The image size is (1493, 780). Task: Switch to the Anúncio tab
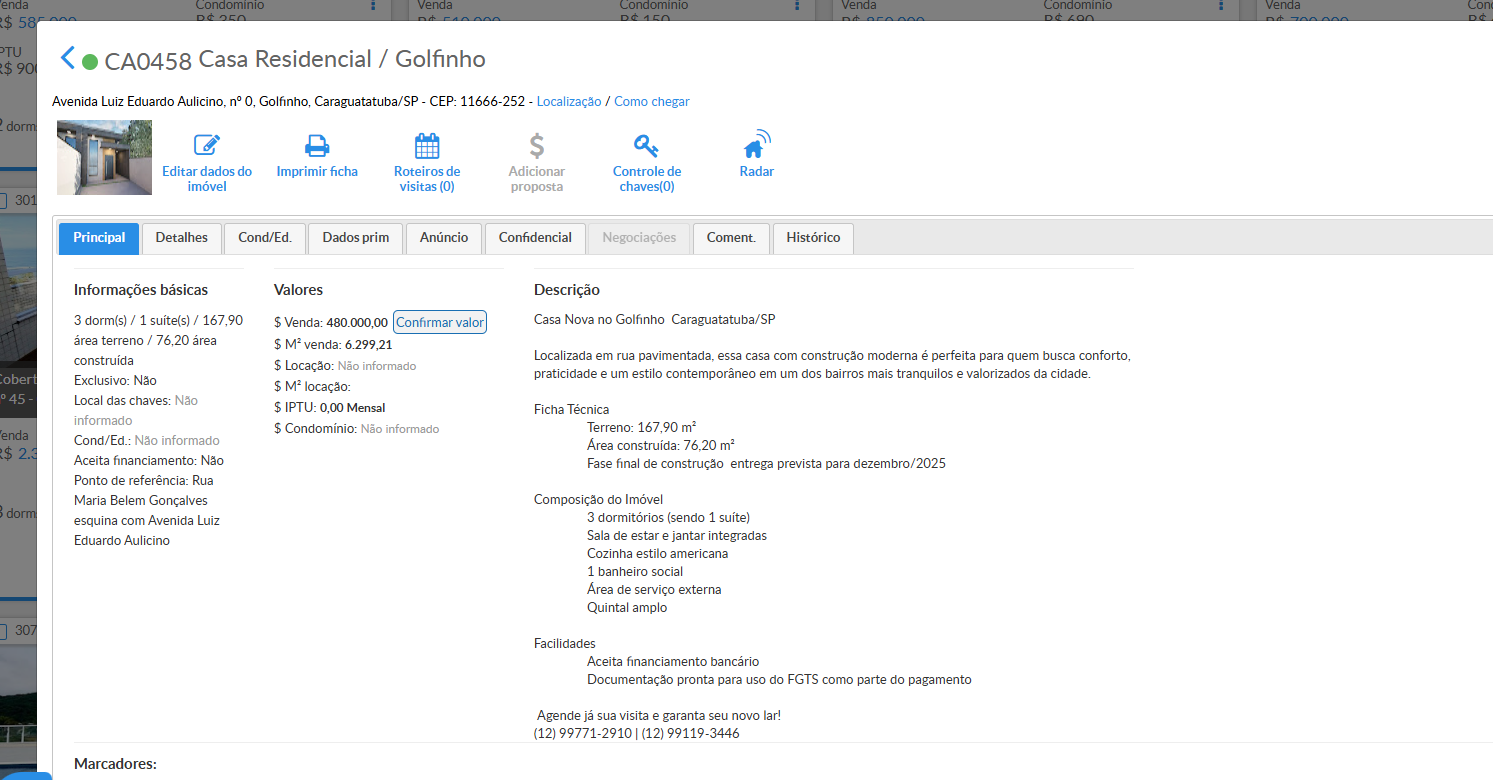coord(444,238)
